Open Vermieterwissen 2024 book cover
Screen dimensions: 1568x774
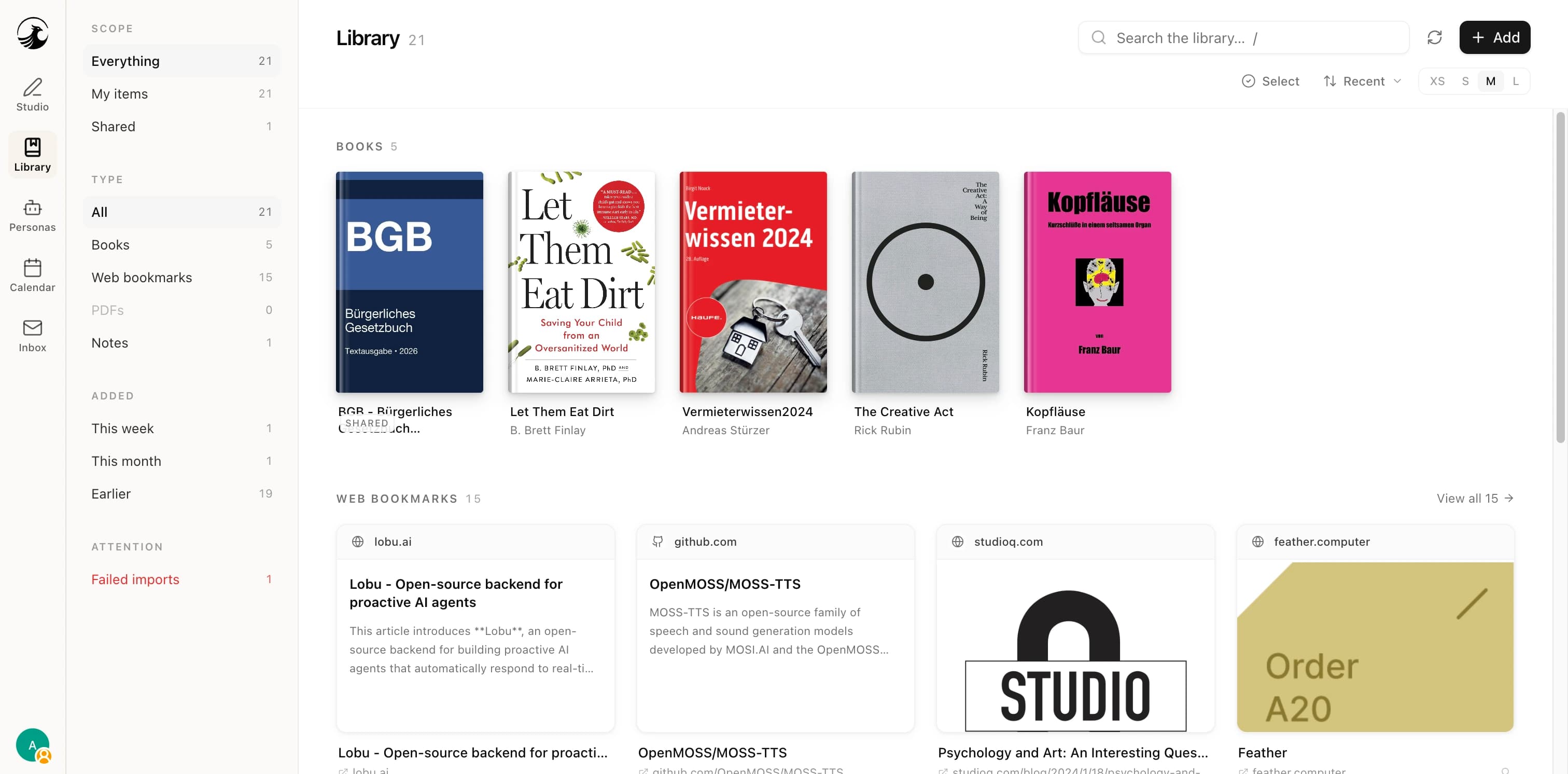point(753,282)
